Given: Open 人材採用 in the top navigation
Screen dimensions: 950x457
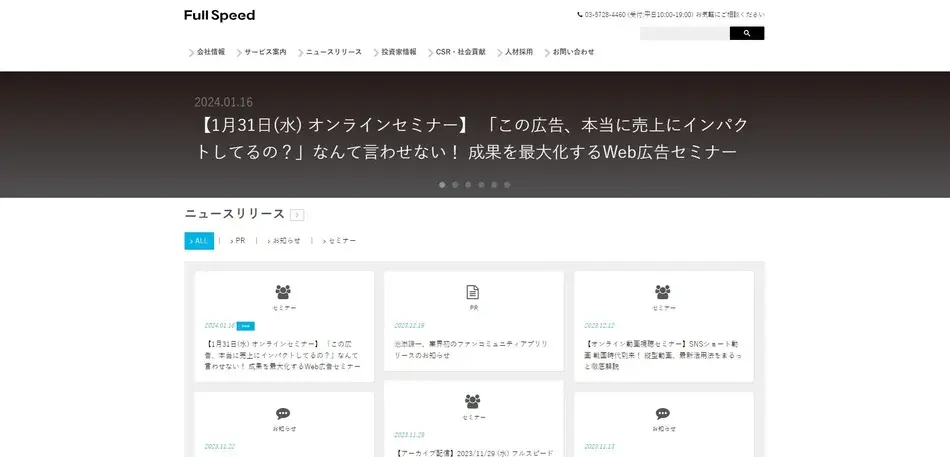Looking at the screenshot, I should tap(518, 52).
